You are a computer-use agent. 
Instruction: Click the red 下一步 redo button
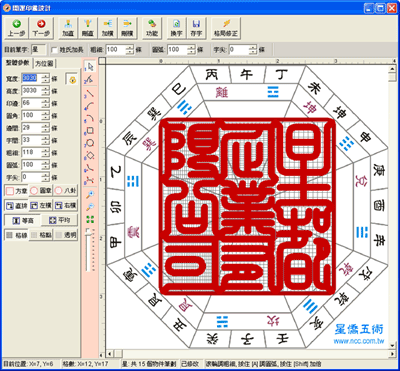coord(41,28)
